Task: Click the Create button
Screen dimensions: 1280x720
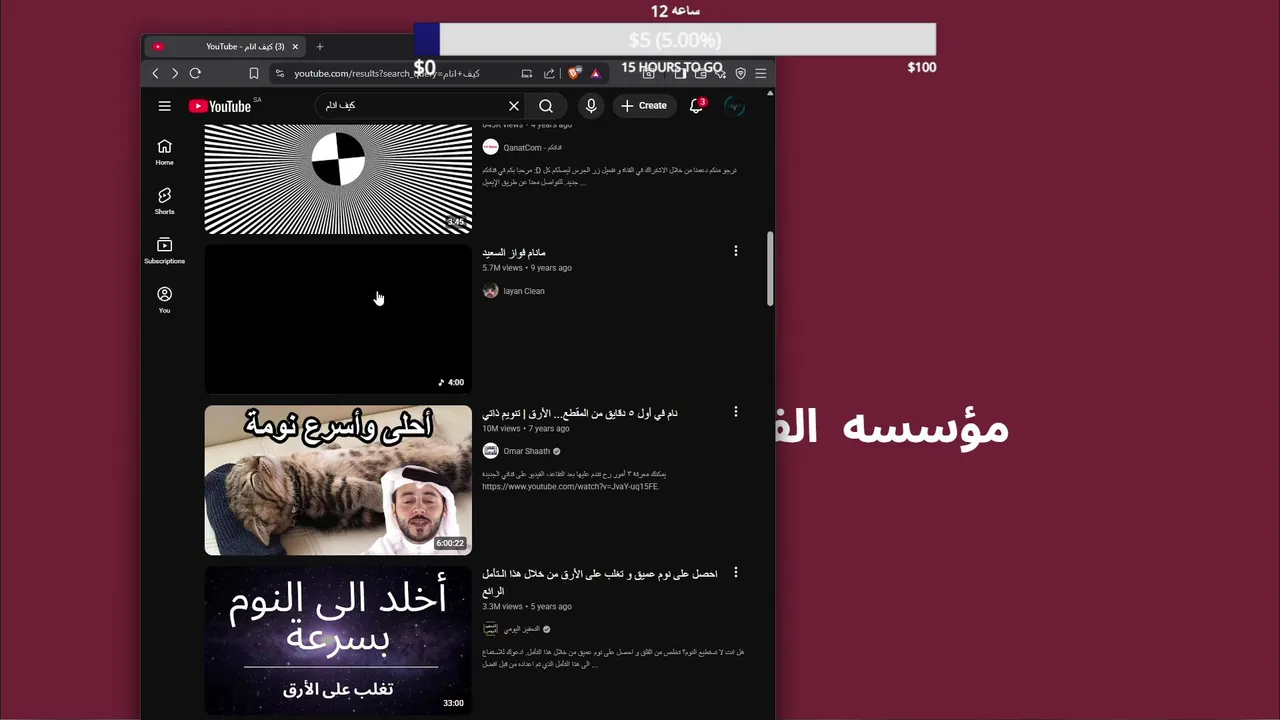Action: pyautogui.click(x=643, y=106)
